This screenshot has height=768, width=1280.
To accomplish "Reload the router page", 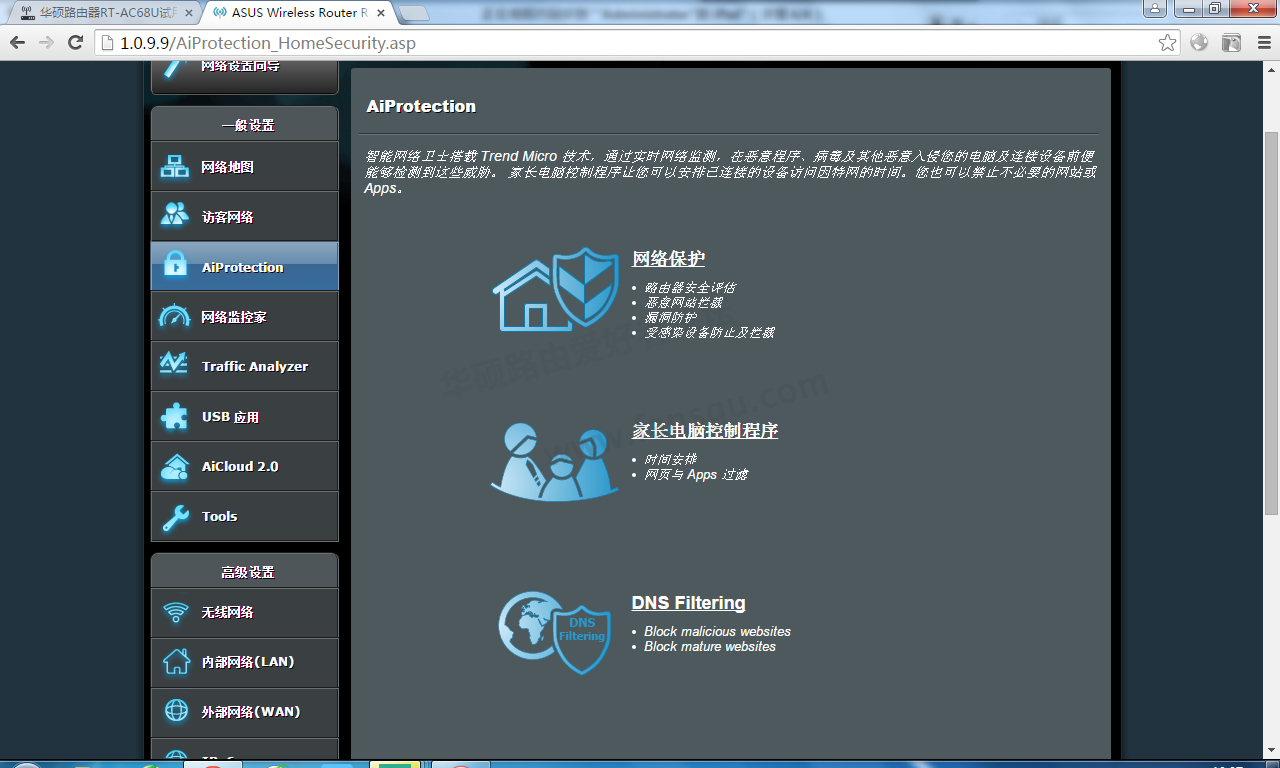I will (75, 42).
